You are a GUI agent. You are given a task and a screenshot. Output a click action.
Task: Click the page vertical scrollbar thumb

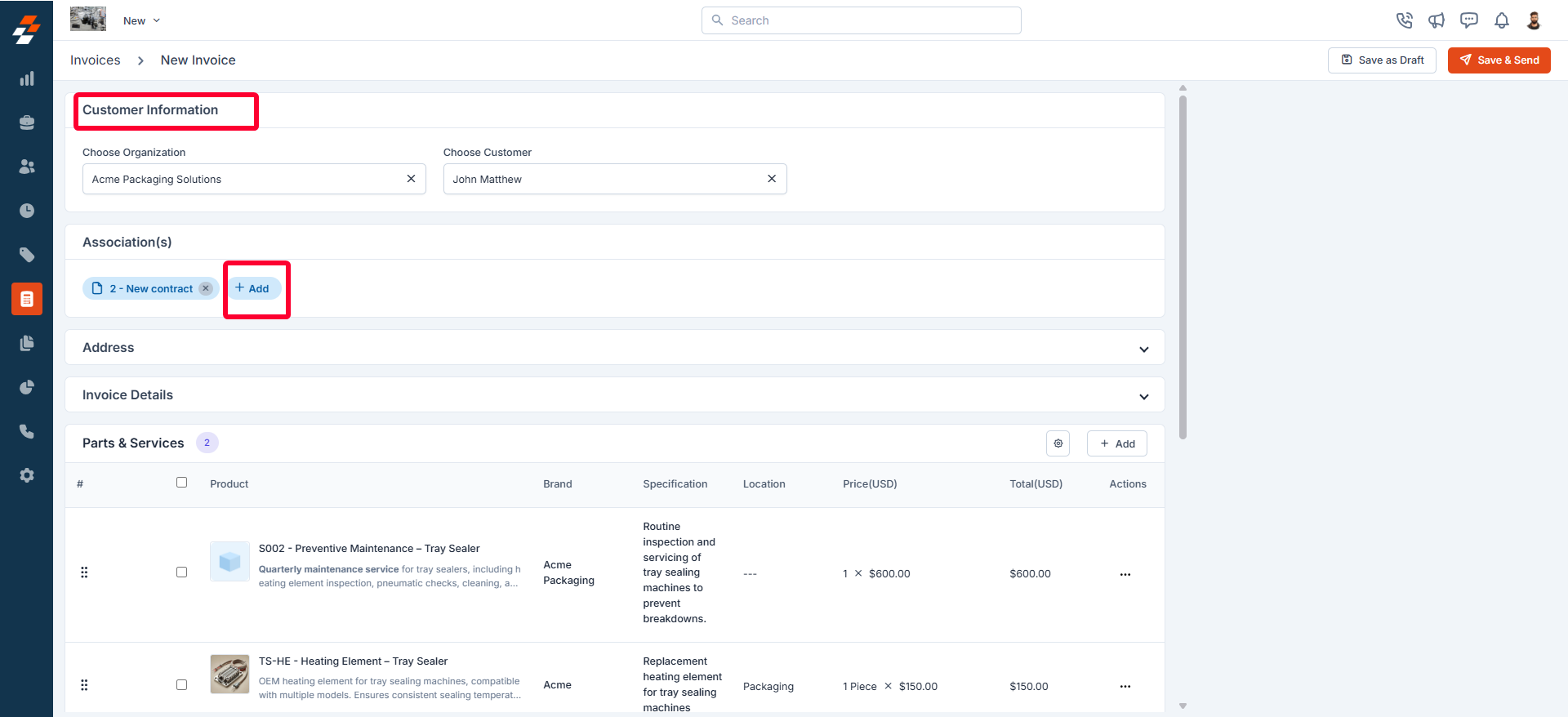coord(1183,267)
